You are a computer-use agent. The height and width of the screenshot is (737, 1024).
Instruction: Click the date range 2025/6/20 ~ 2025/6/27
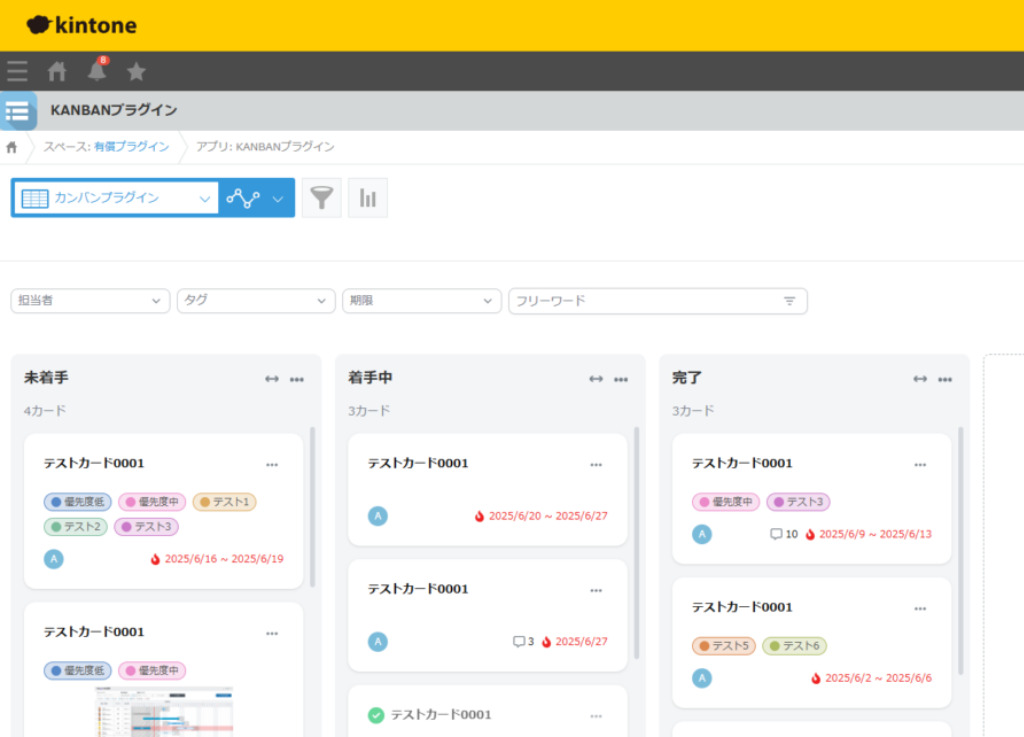(x=548, y=516)
